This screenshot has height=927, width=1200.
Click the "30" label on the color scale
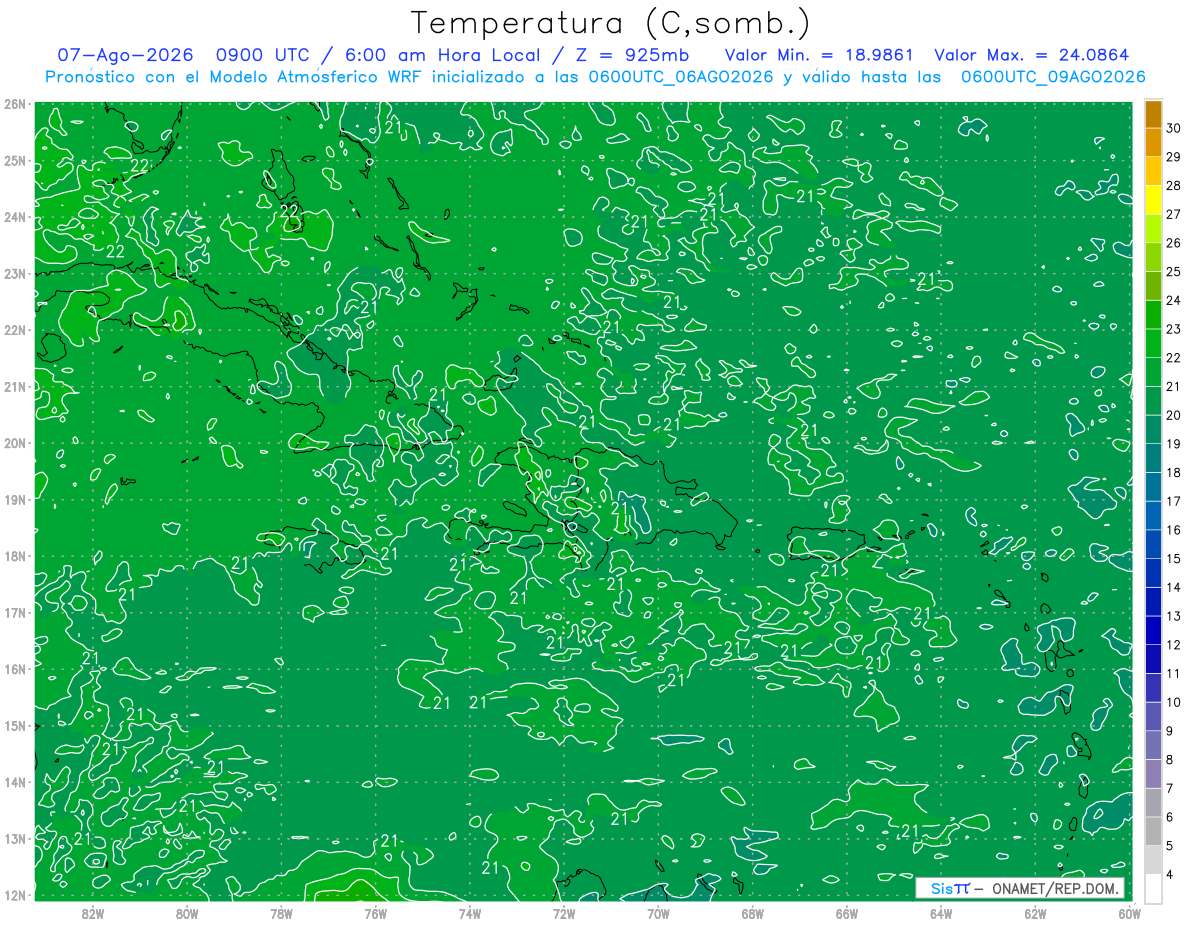point(1173,128)
